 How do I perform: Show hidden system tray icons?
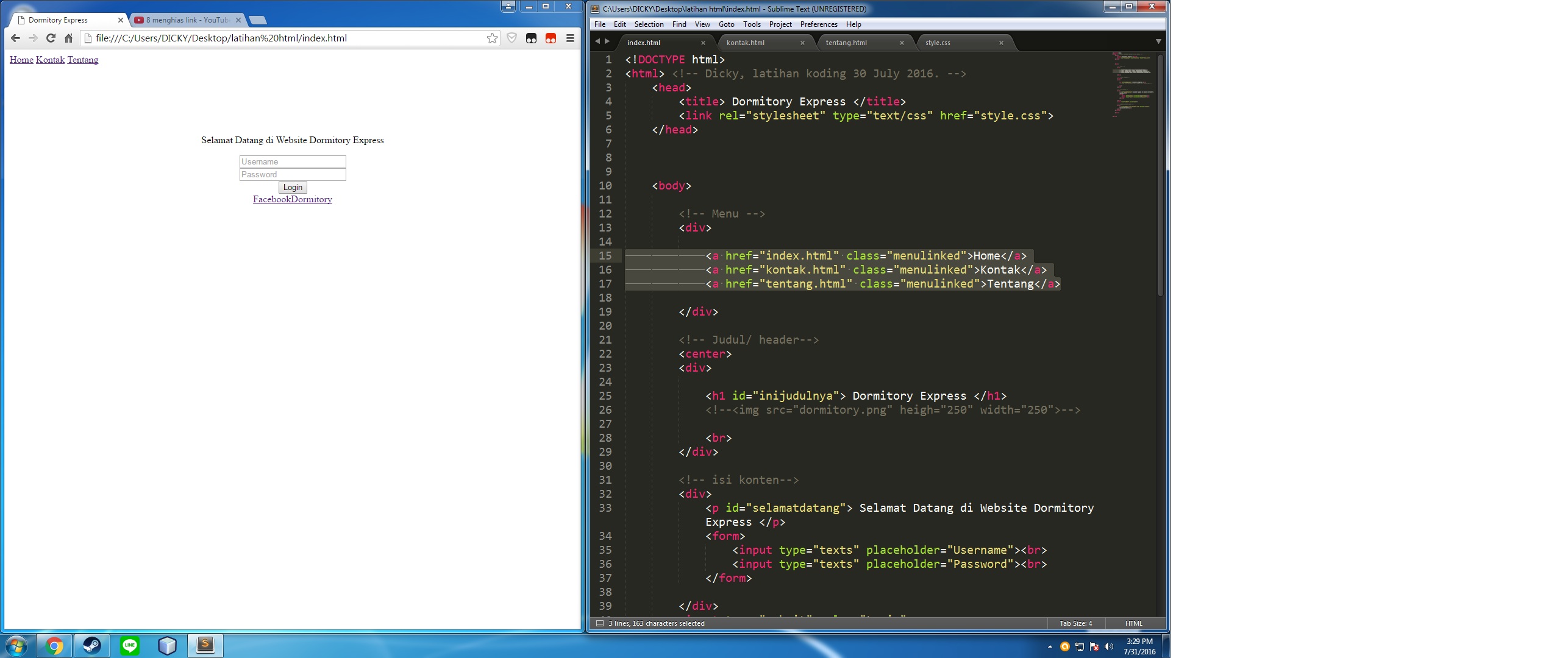coord(1050,646)
